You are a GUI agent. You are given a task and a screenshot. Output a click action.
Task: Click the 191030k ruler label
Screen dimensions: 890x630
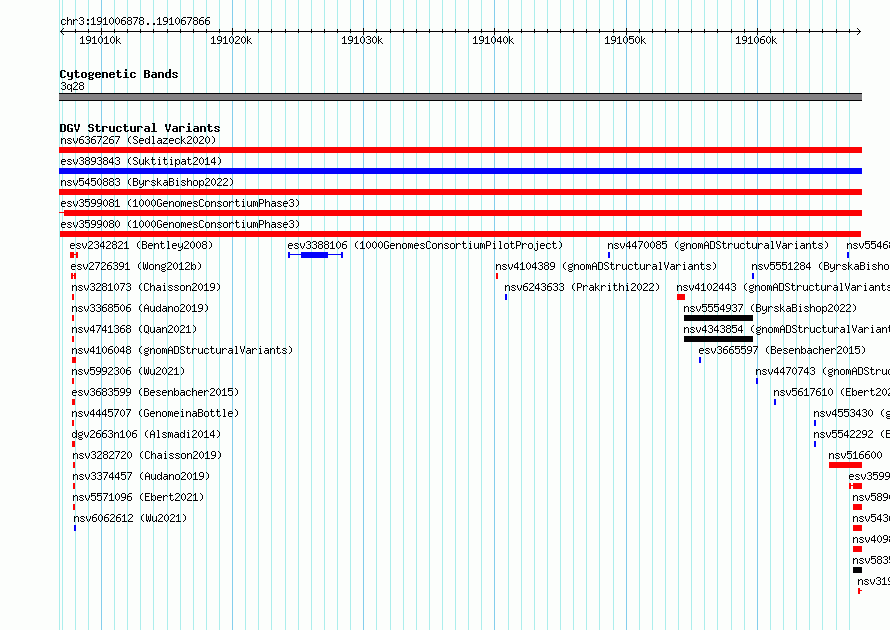362,40
